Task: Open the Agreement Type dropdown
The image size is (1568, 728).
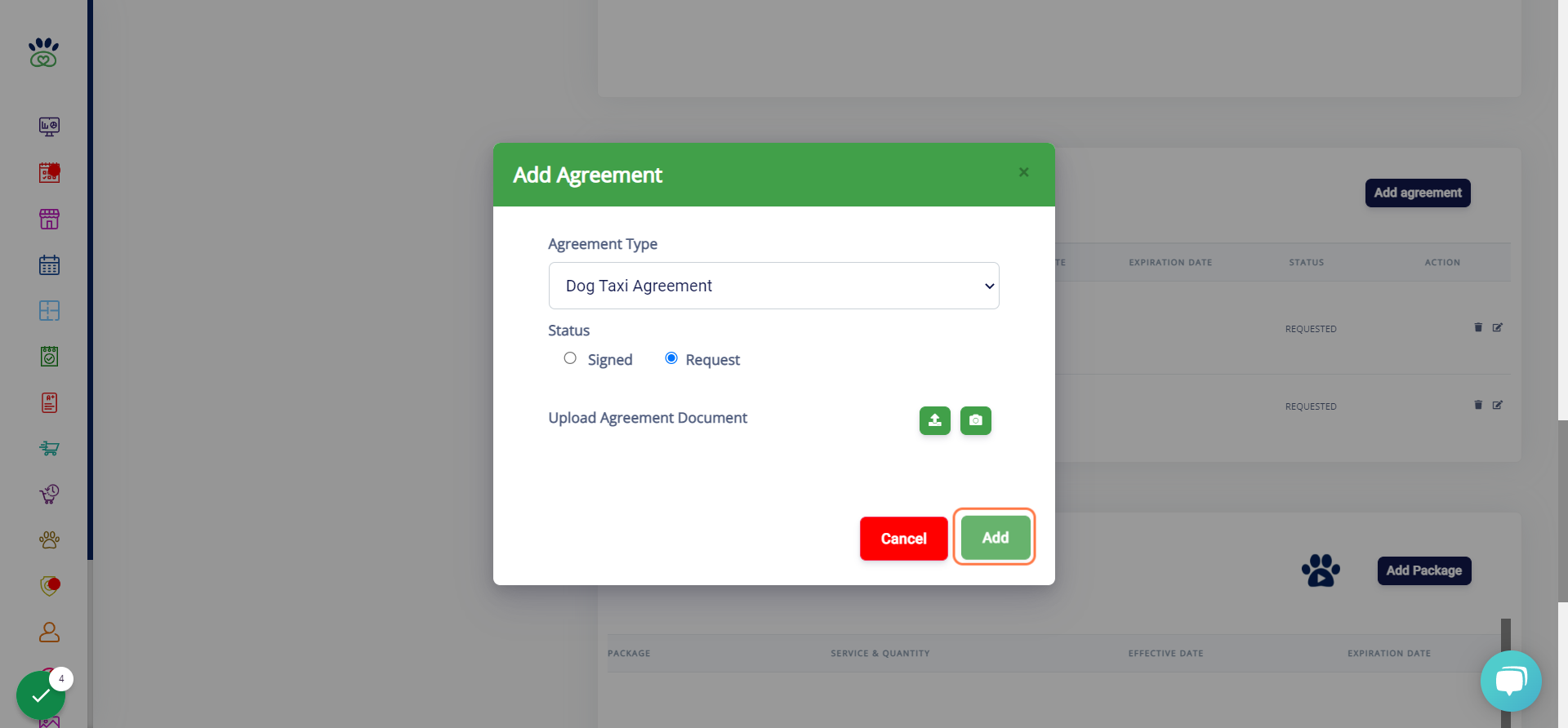Action: 774,286
